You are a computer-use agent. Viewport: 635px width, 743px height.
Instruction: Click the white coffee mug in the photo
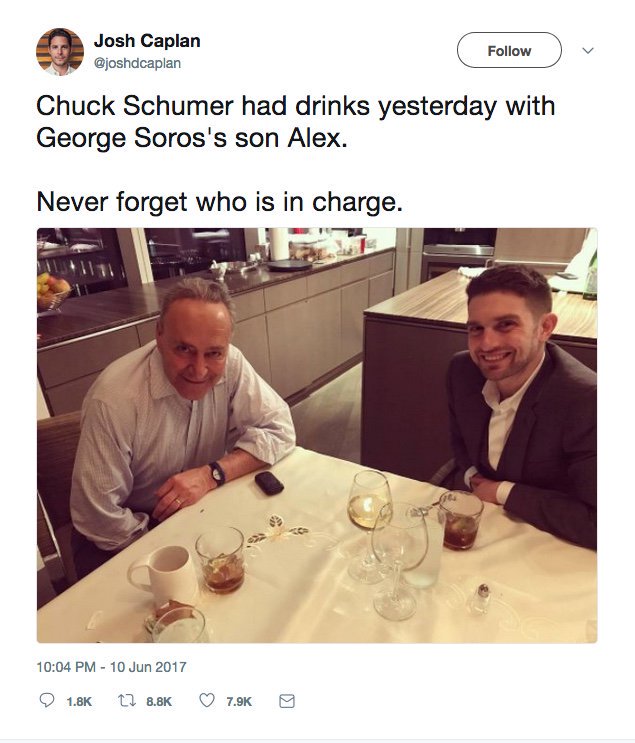[162, 576]
